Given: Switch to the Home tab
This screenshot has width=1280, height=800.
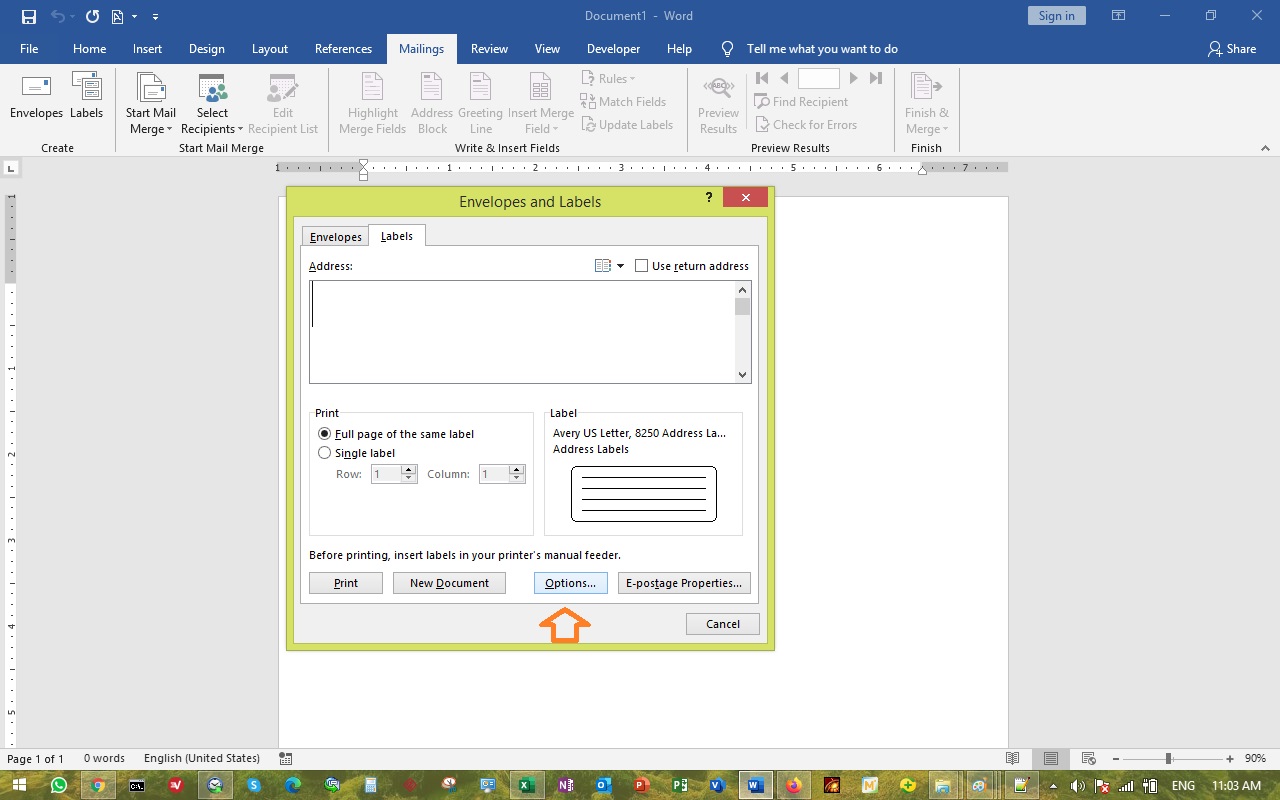Looking at the screenshot, I should pyautogui.click(x=89, y=48).
